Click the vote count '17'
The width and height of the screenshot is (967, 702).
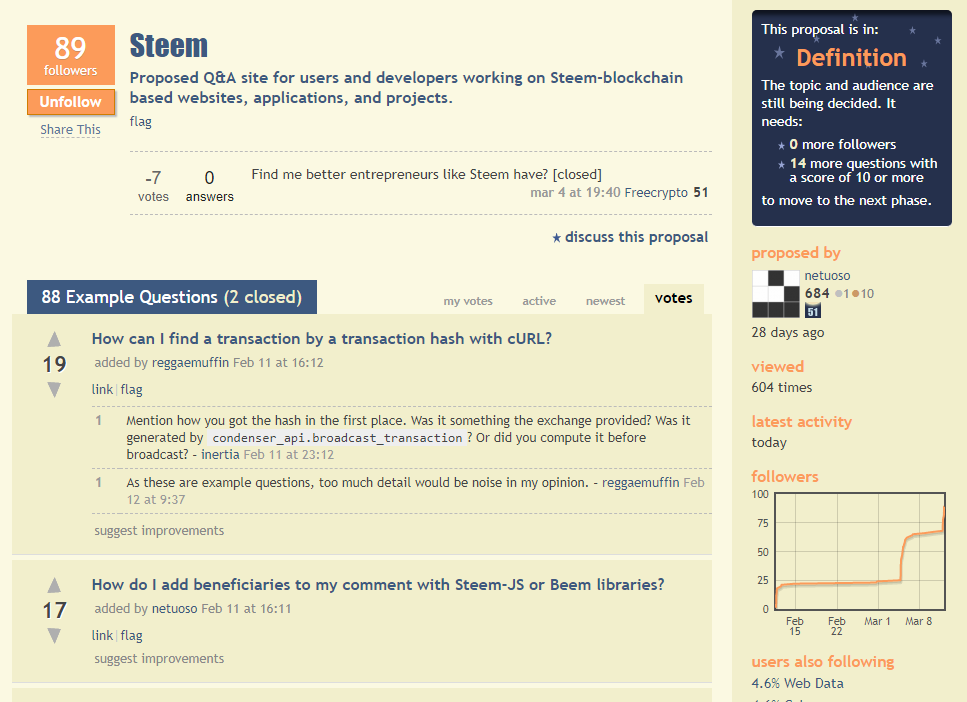(54, 610)
